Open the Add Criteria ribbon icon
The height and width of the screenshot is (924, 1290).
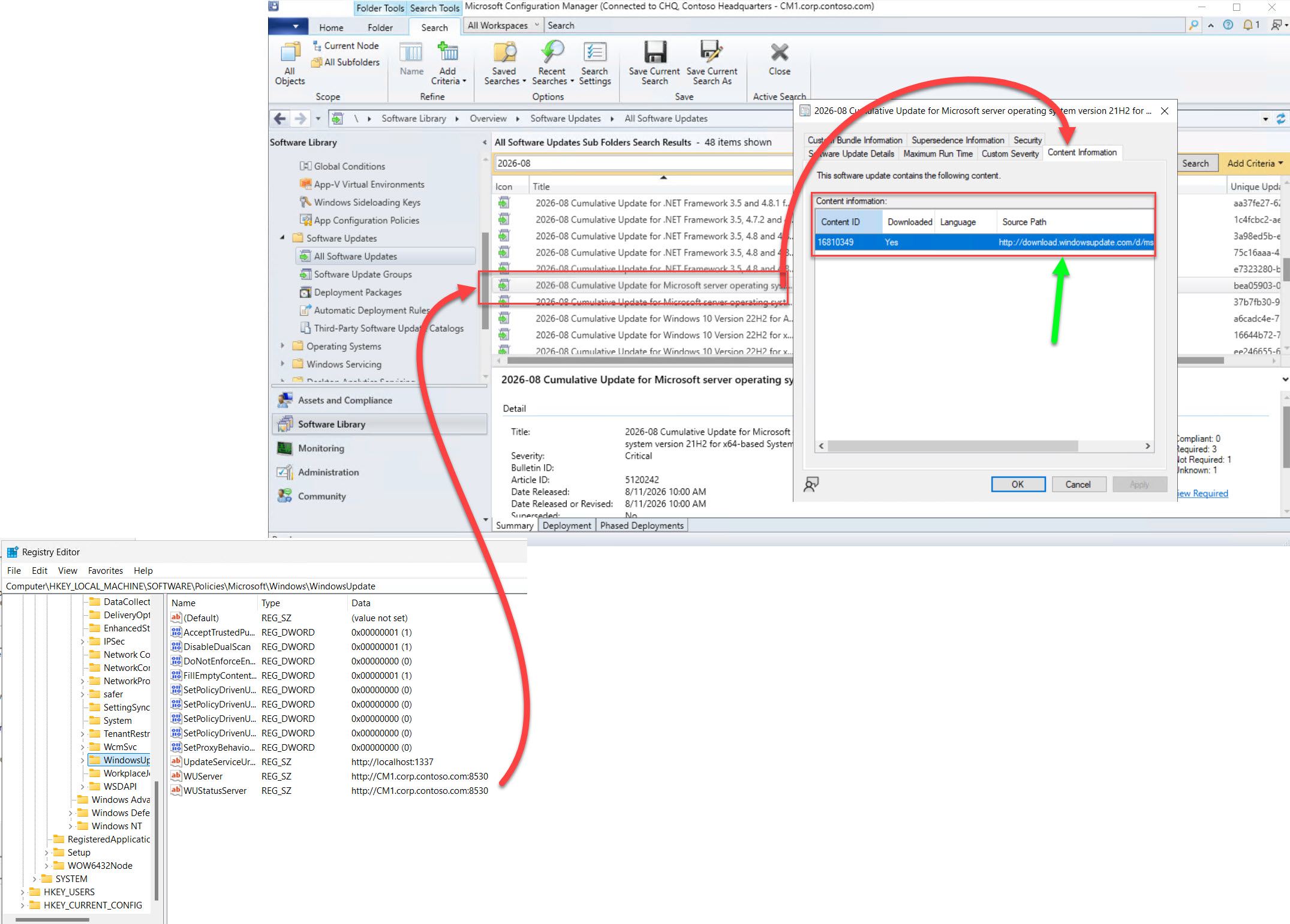[448, 64]
